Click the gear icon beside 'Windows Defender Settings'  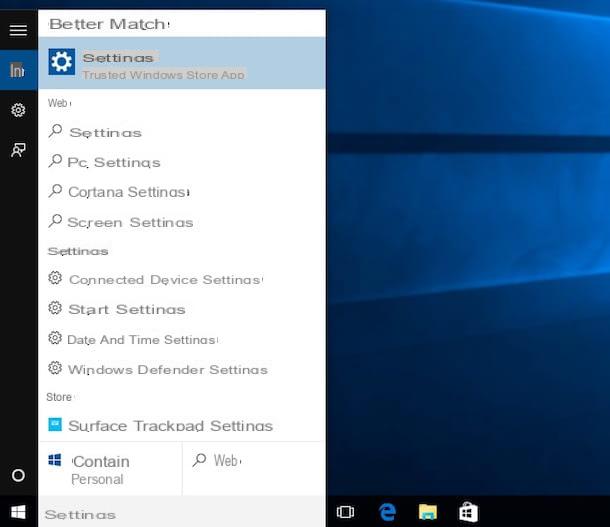point(55,368)
